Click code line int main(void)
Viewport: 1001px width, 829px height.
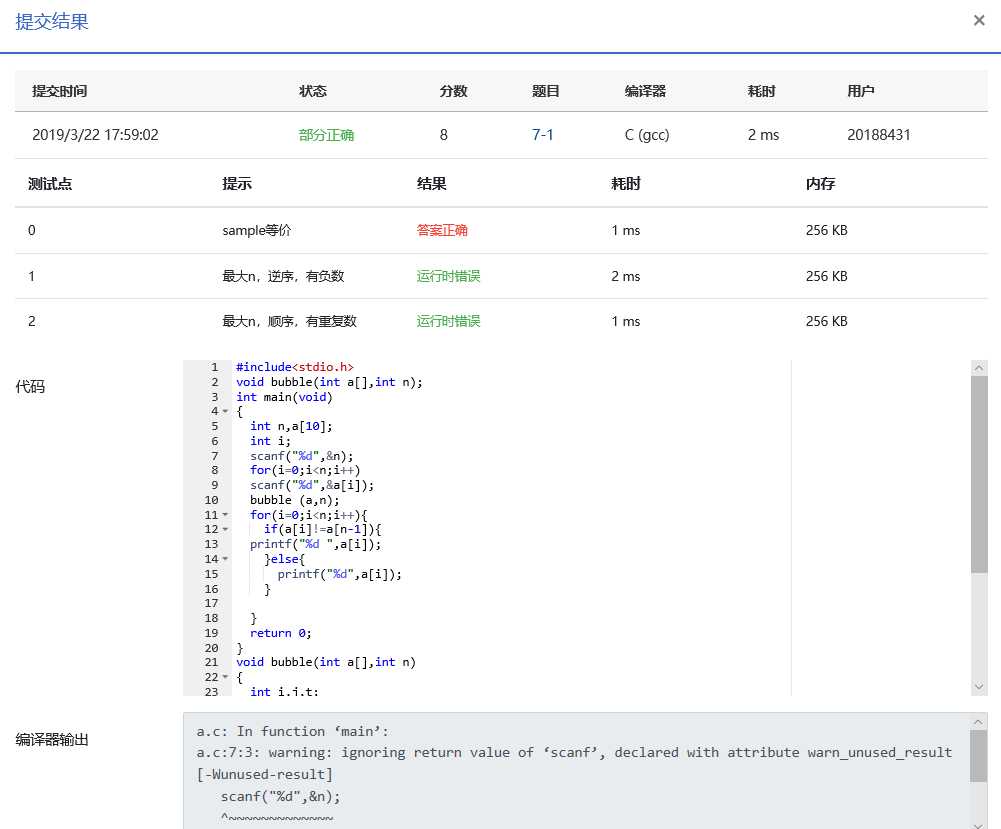click(284, 397)
